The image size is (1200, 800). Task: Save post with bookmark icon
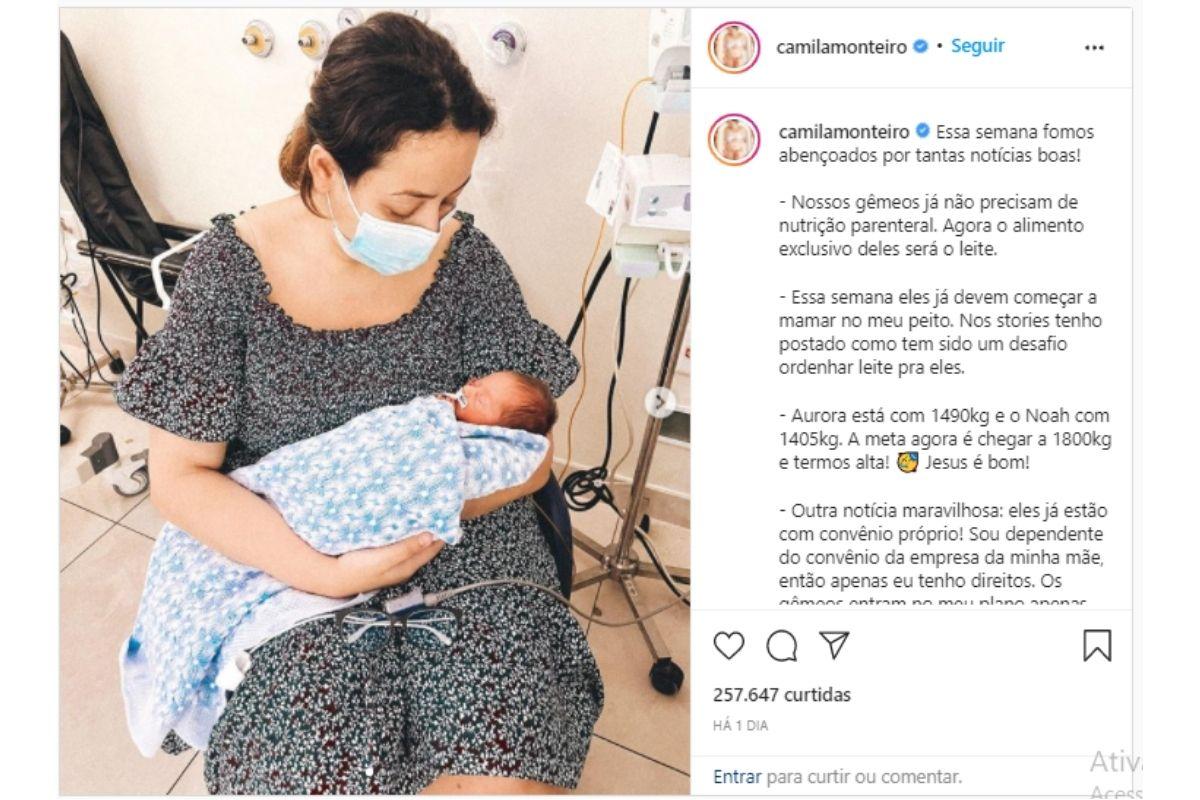[x=1097, y=646]
